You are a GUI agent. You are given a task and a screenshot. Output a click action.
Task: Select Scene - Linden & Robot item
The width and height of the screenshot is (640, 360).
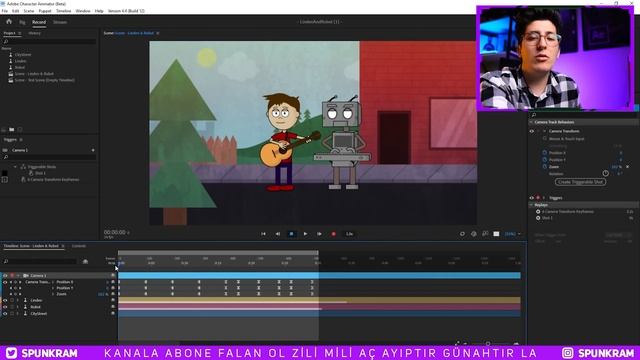tap(34, 74)
